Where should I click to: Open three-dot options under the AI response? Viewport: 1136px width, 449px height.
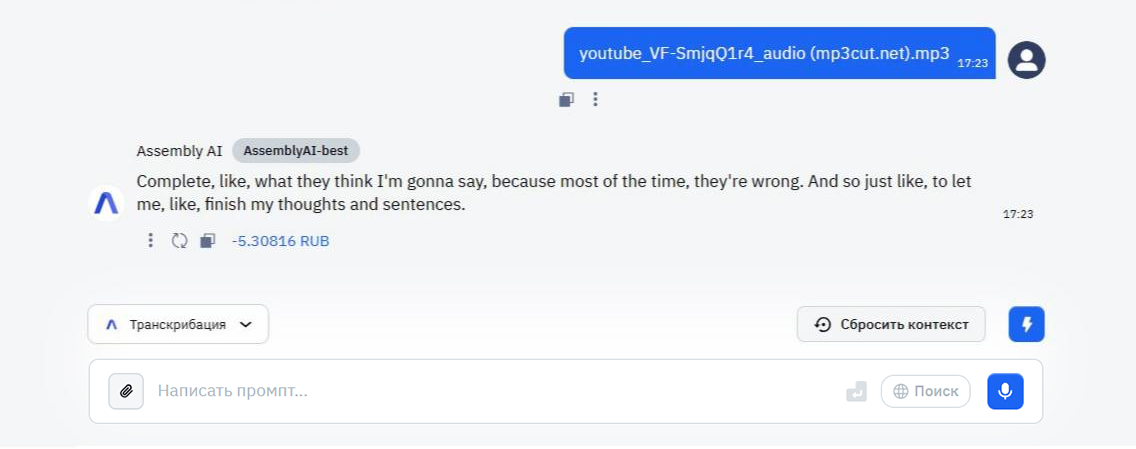point(150,241)
